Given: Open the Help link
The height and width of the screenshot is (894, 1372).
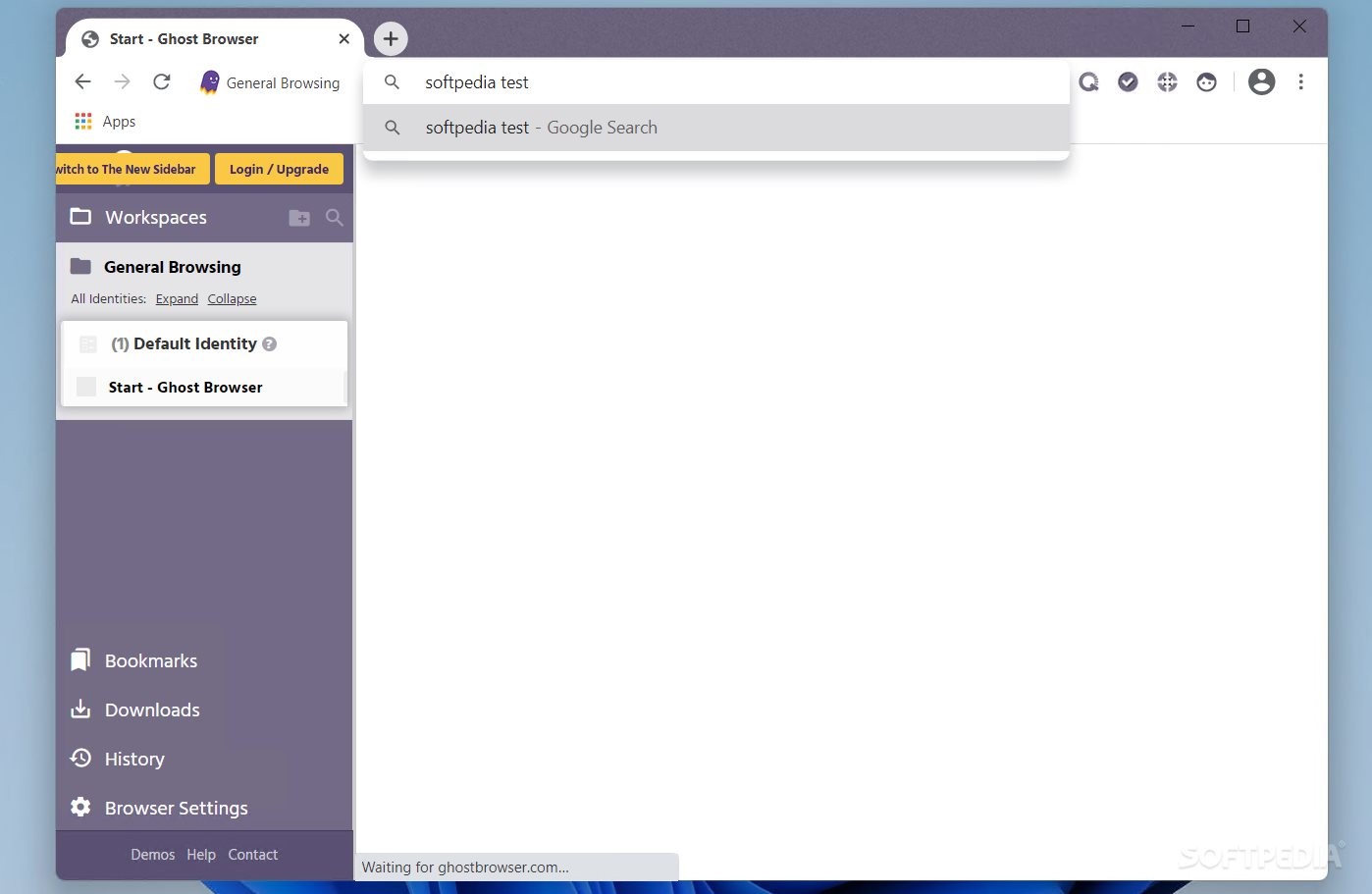Looking at the screenshot, I should [201, 855].
